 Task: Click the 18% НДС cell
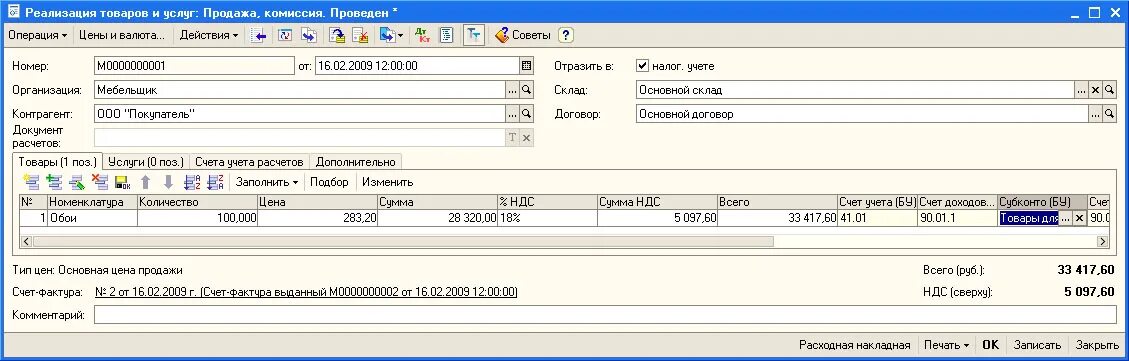click(x=547, y=218)
